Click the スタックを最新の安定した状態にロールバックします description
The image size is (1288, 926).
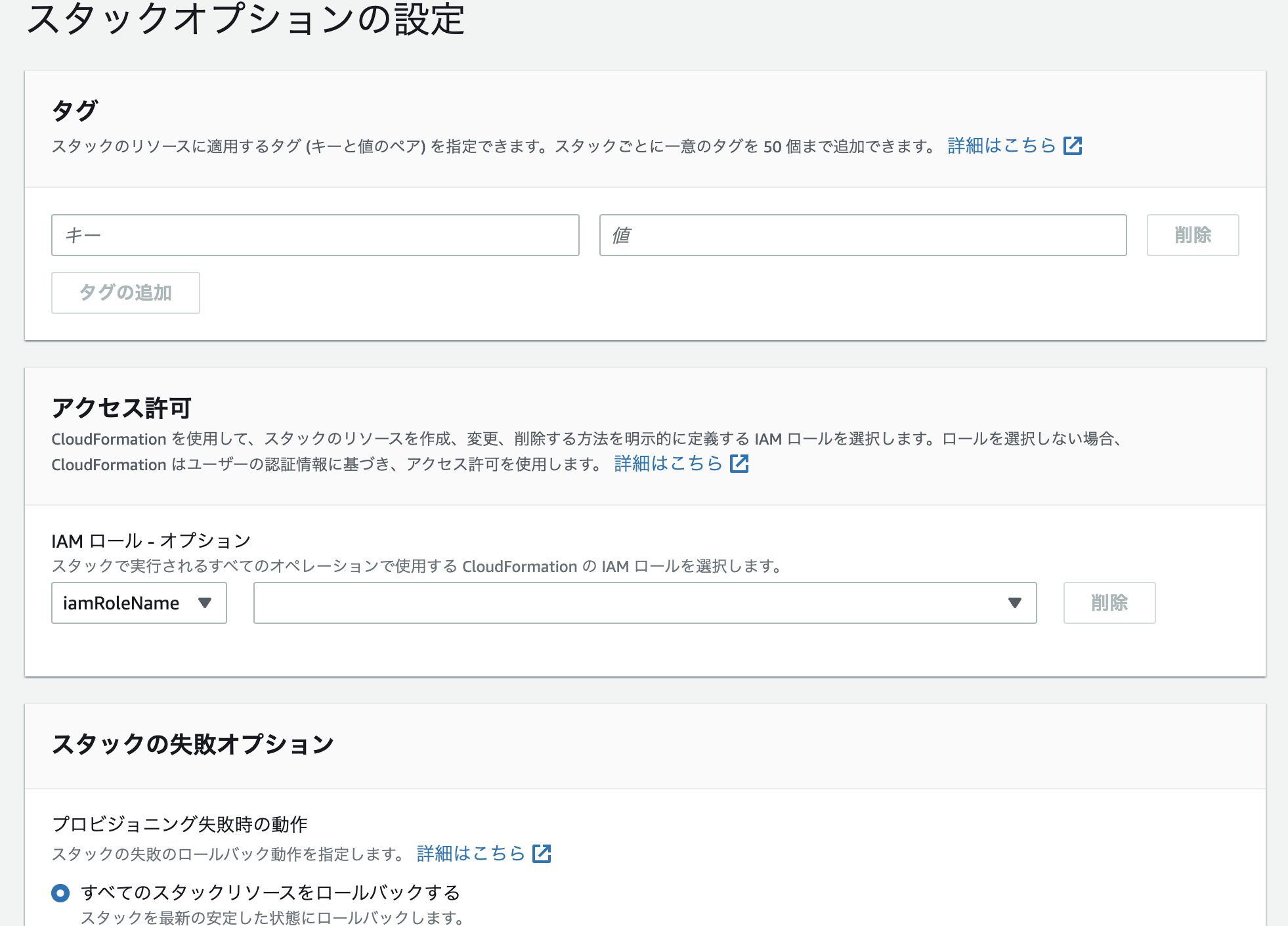tap(272, 917)
